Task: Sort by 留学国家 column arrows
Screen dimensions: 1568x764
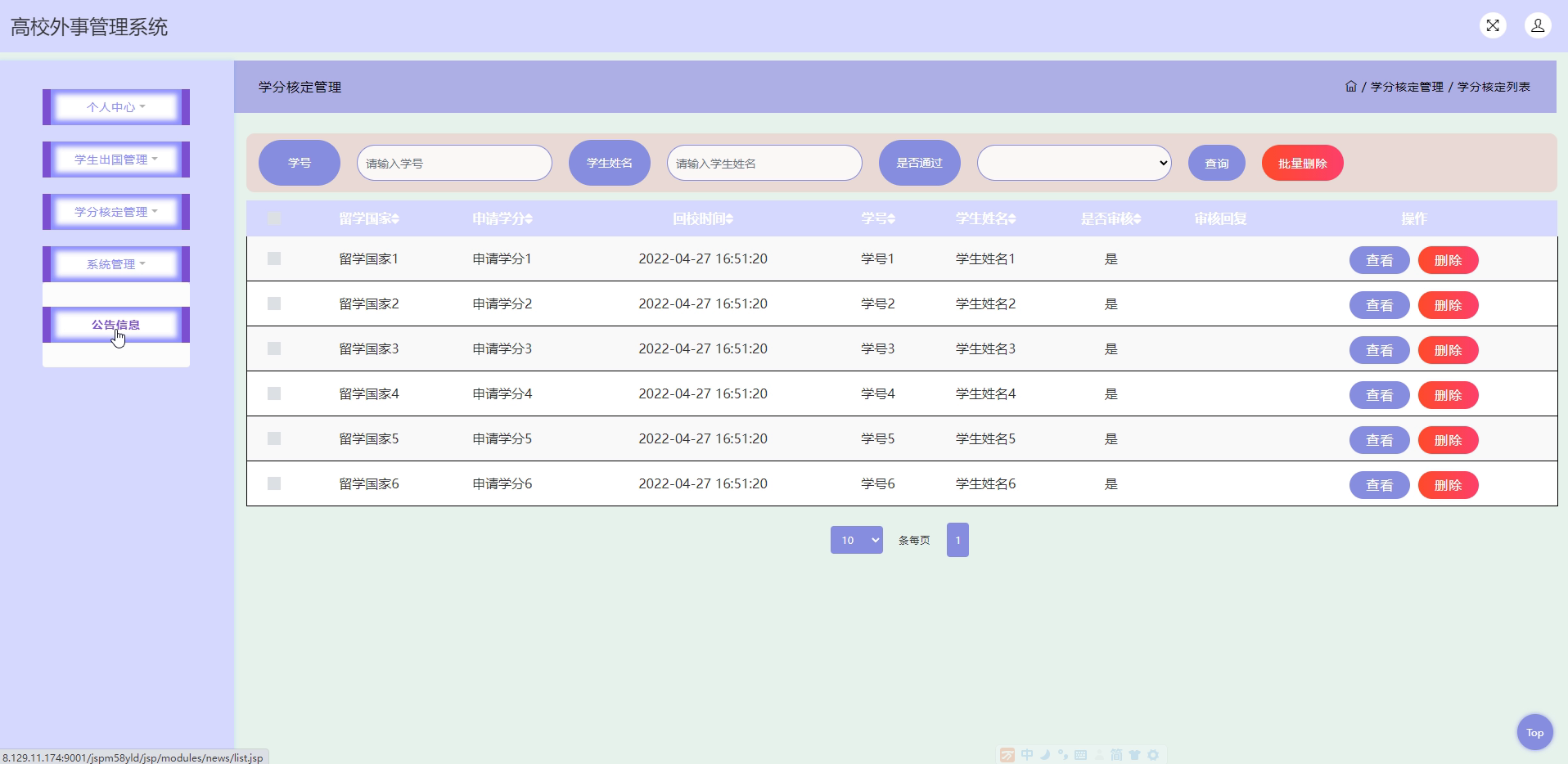Action: (396, 219)
